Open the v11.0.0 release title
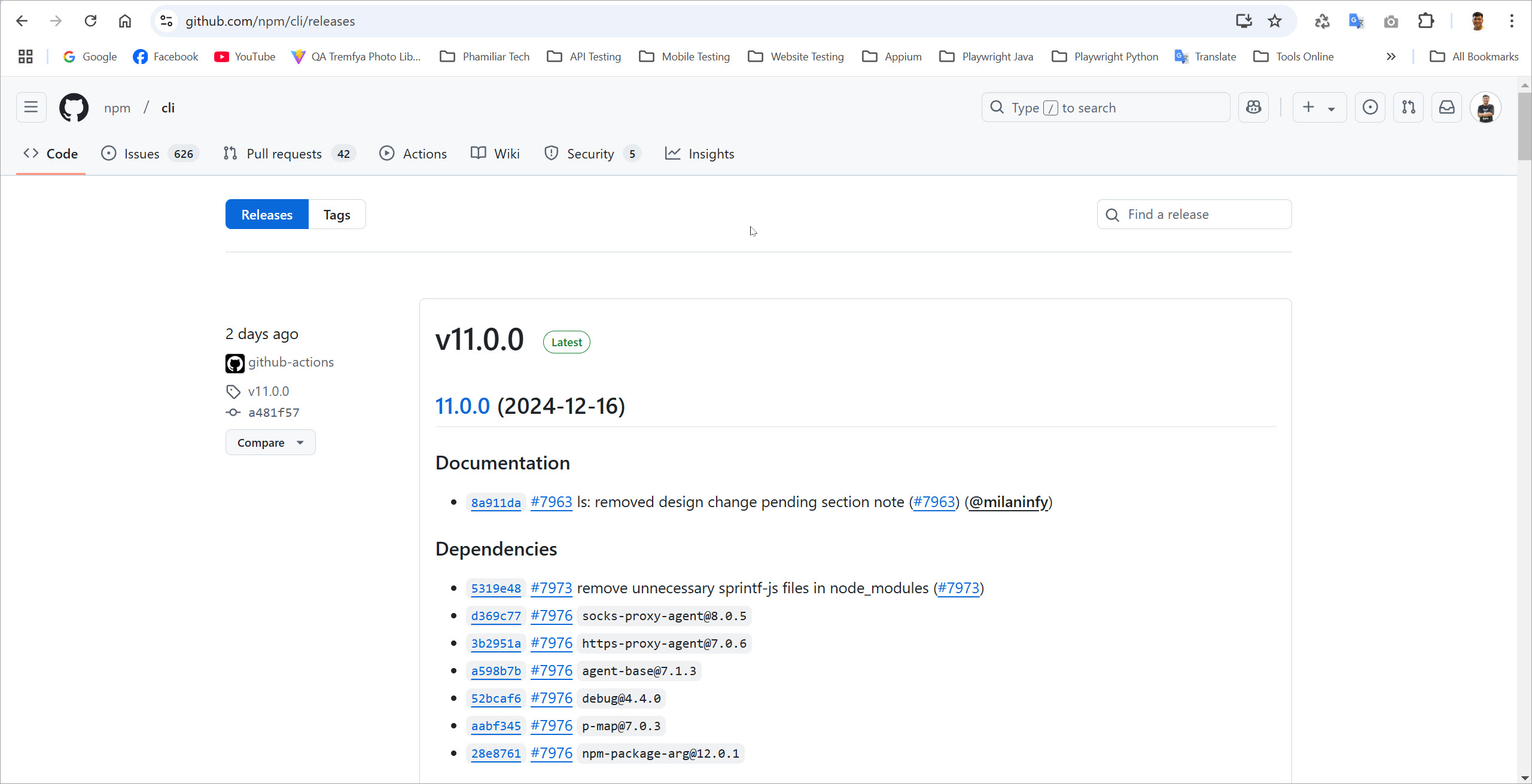Screen dimensions: 1532x784 [479, 340]
